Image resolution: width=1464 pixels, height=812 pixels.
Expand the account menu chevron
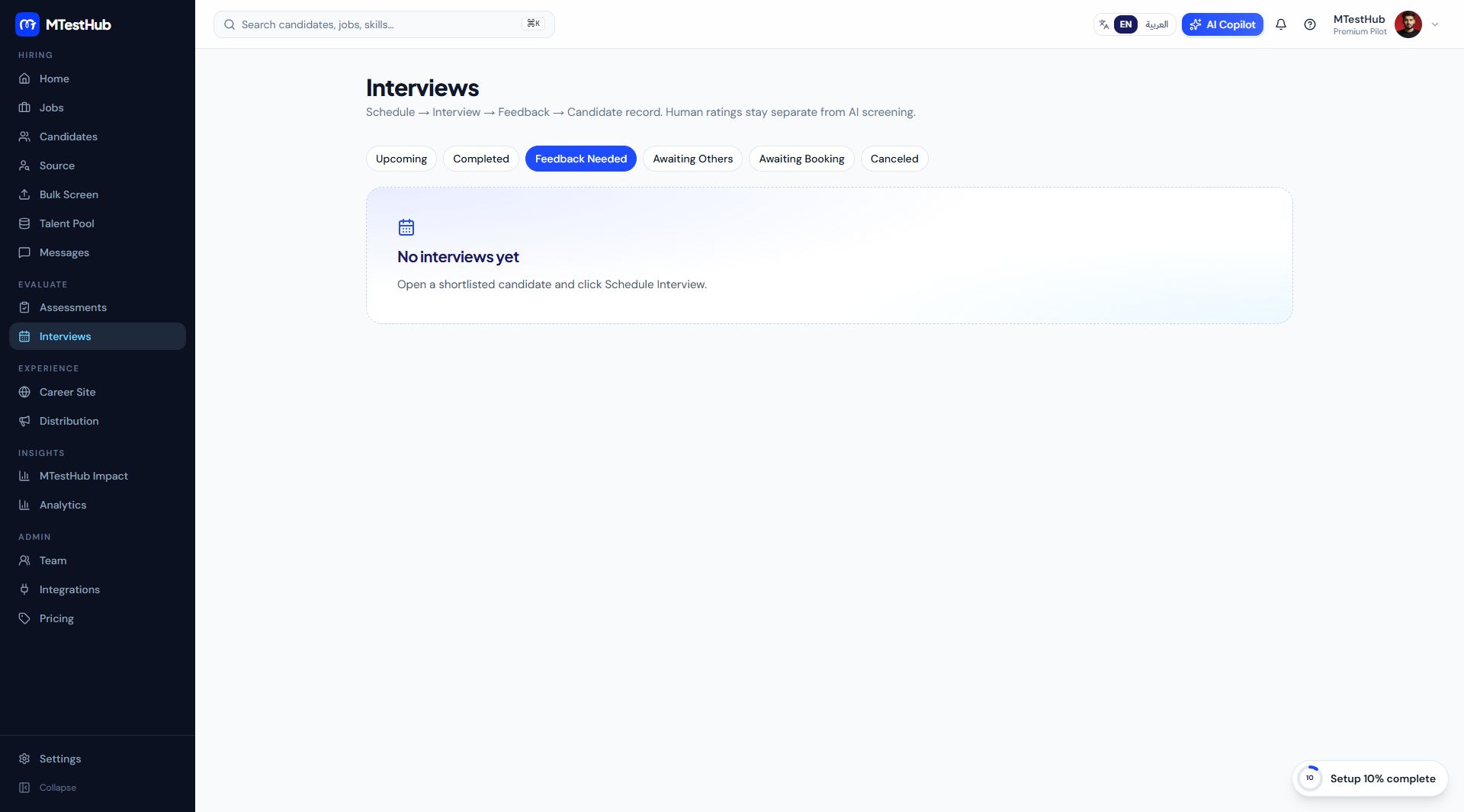tap(1435, 24)
